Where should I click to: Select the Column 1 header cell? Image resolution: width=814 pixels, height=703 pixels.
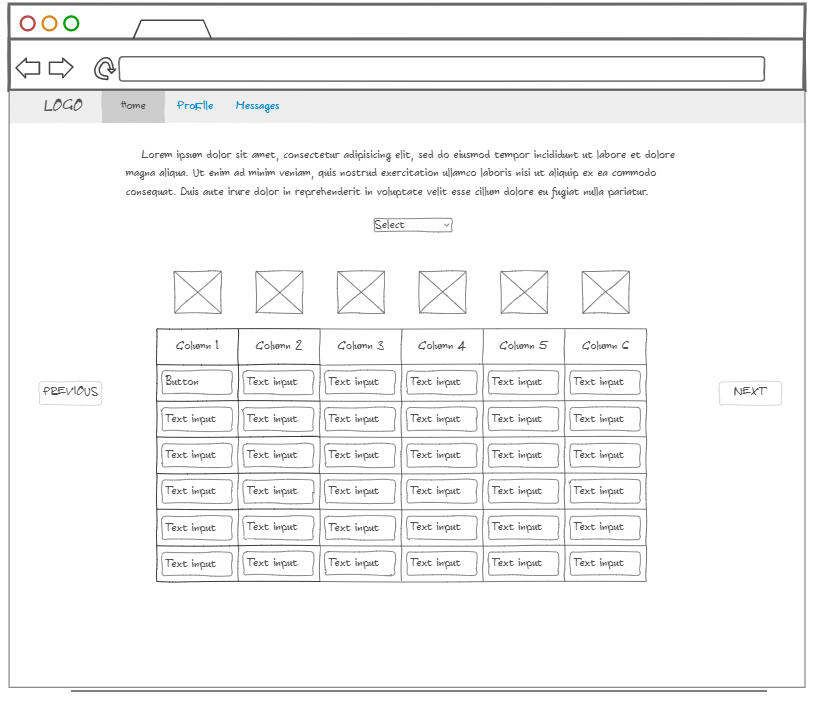click(197, 344)
